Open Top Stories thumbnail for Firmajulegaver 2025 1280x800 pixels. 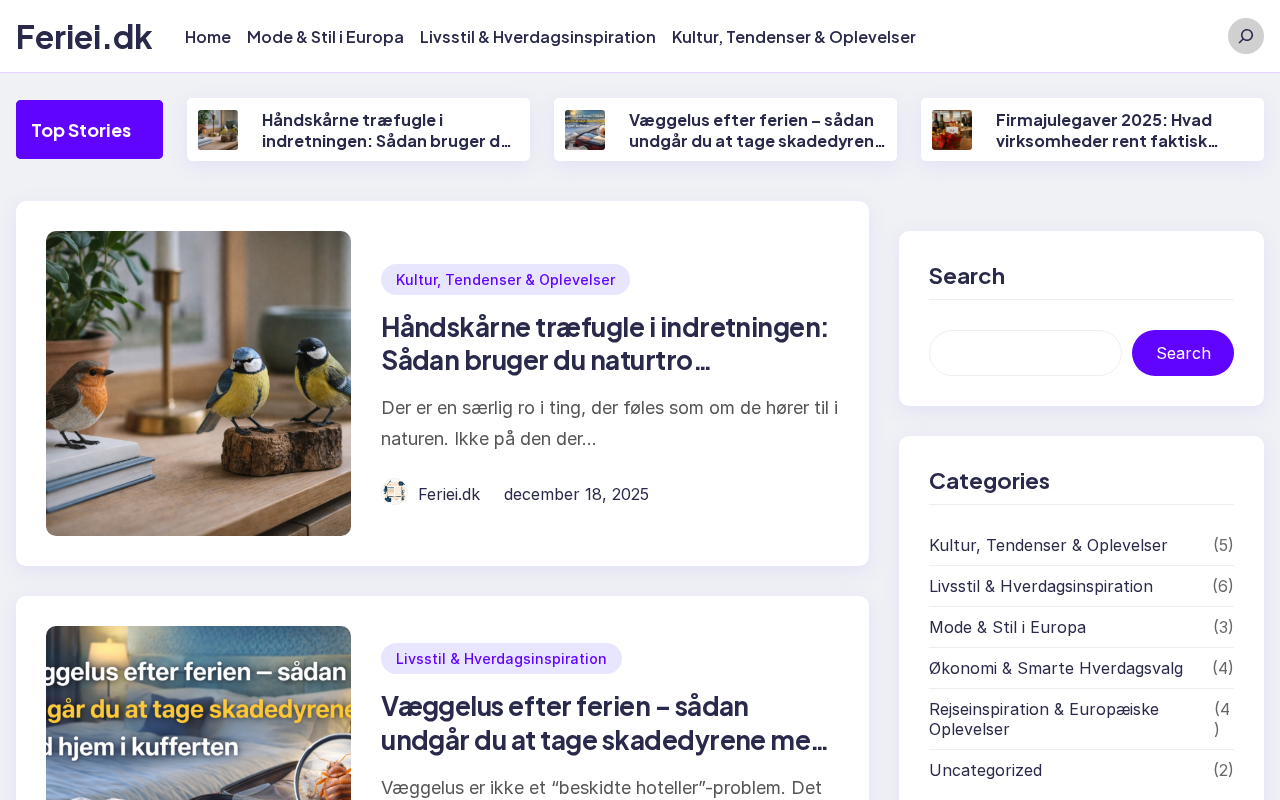coord(952,130)
